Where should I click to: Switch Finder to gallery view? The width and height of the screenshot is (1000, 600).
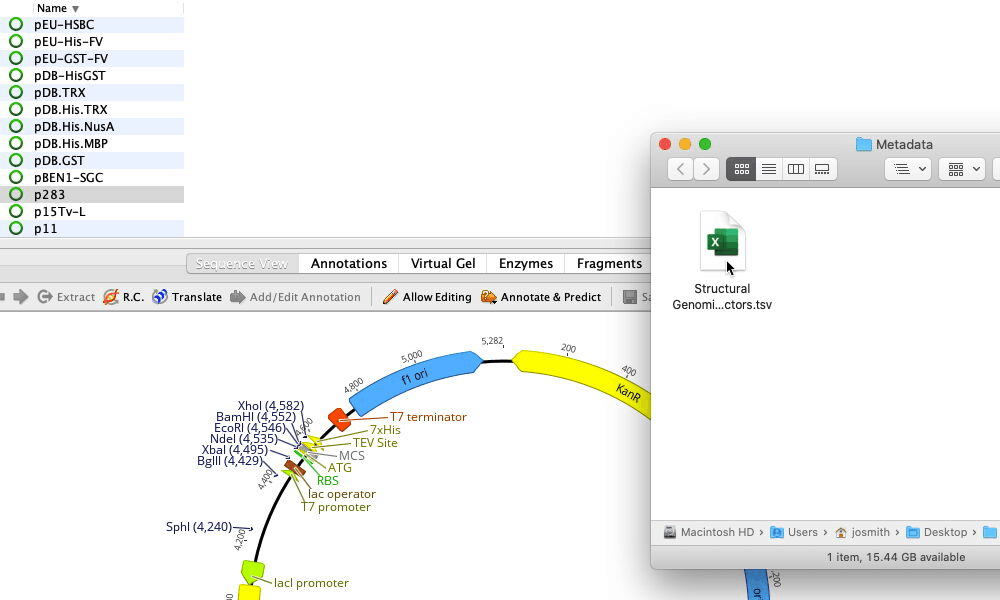click(x=823, y=169)
